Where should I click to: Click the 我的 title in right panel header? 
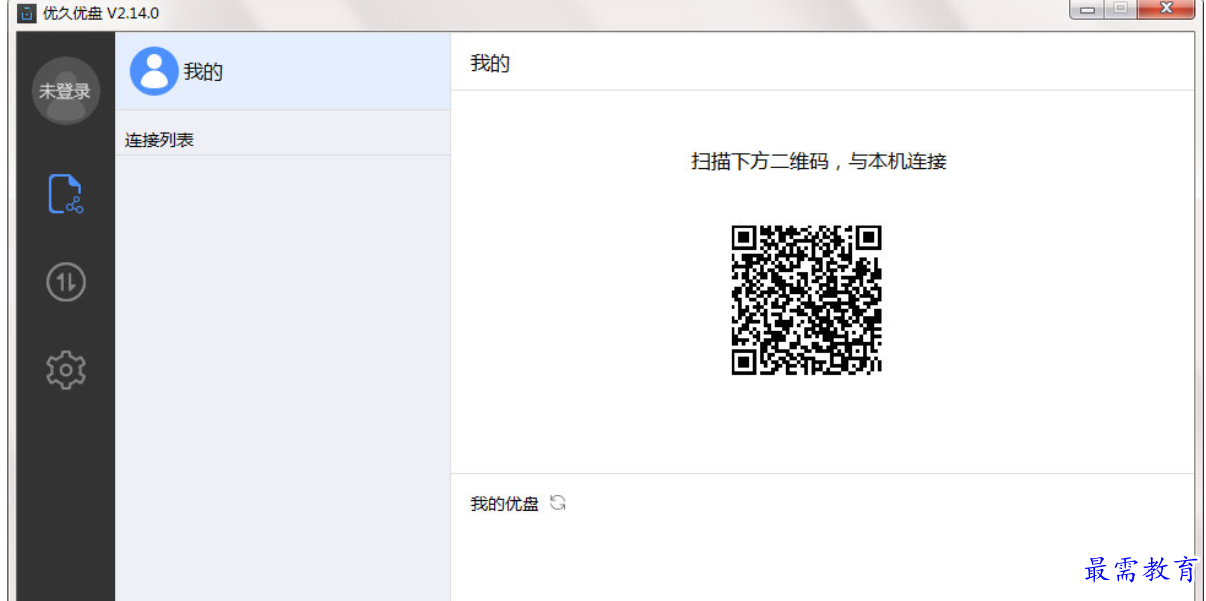(490, 64)
